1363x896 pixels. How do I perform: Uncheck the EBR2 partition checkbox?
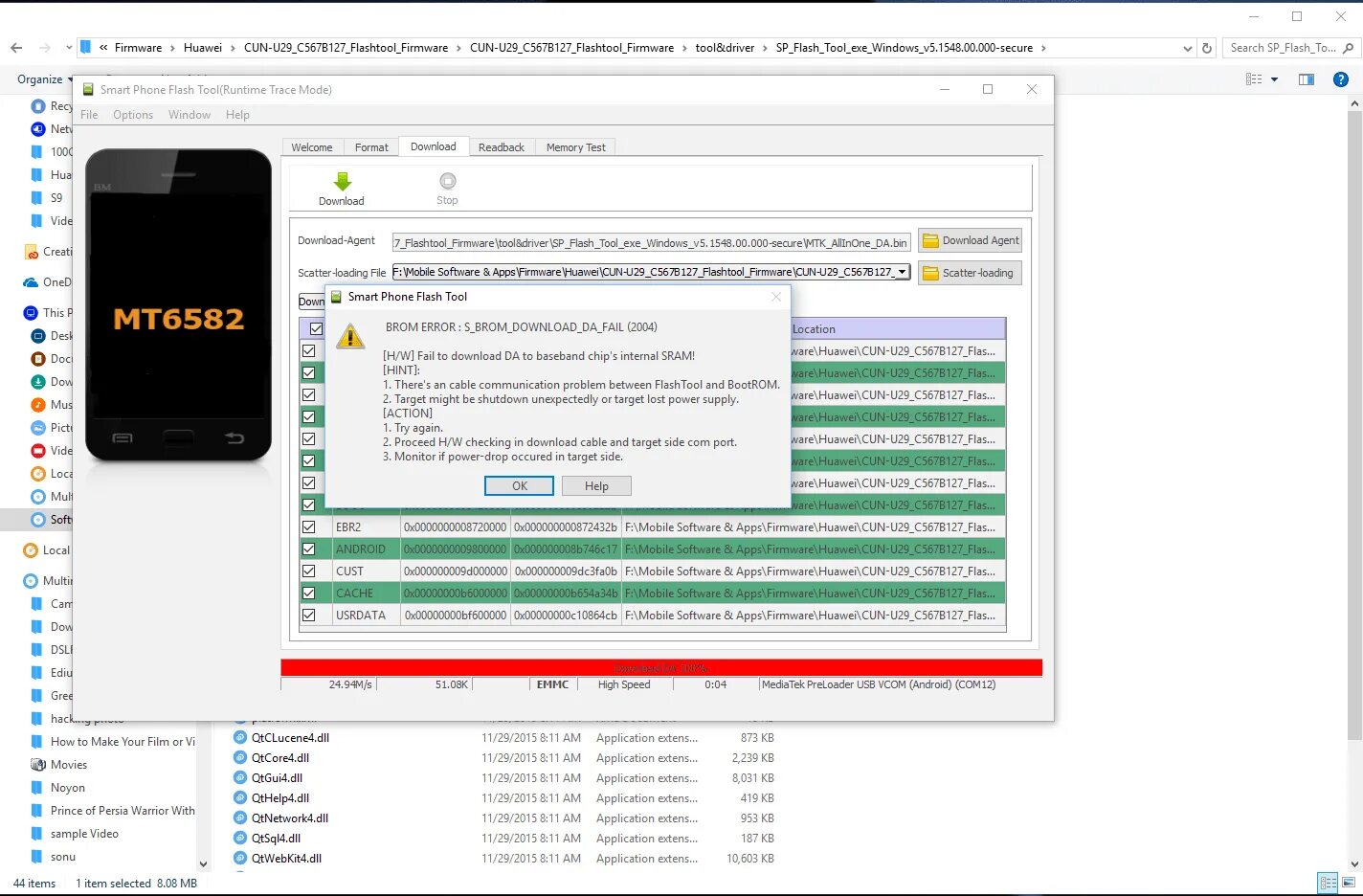click(x=309, y=526)
